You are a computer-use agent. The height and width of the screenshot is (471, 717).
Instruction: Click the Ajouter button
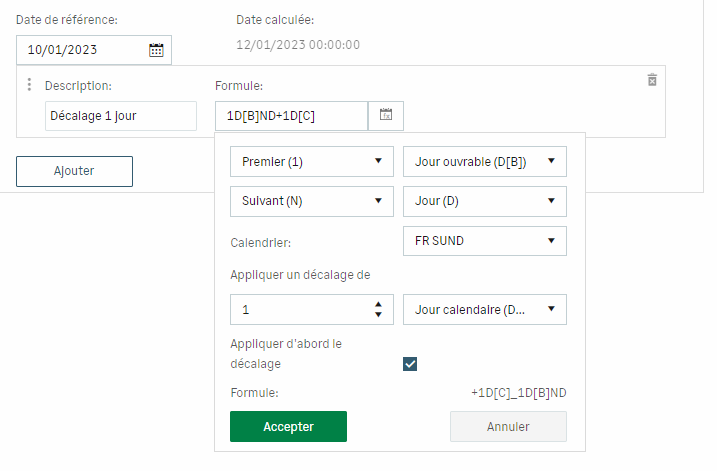tap(74, 171)
